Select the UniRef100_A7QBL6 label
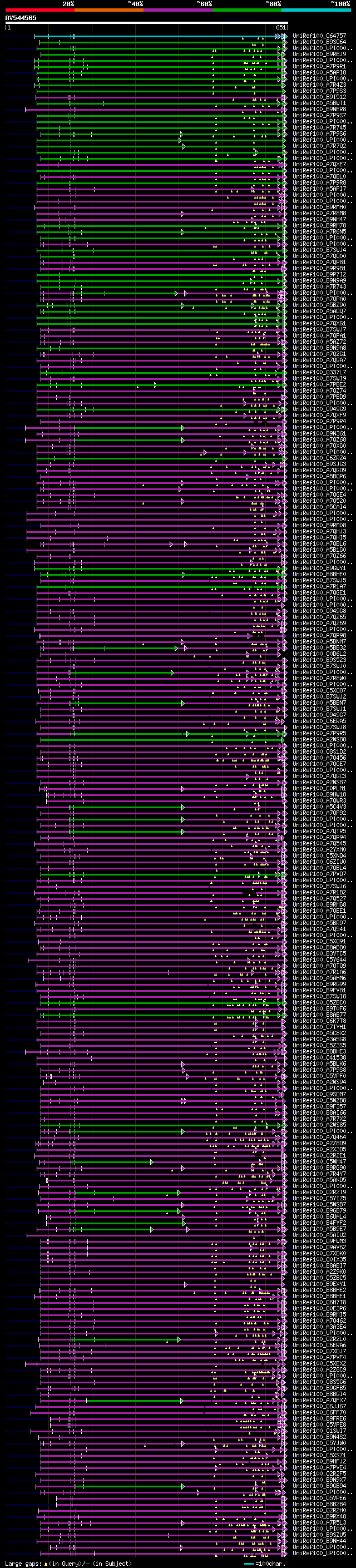The width and height of the screenshot is (356, 1568). (x=319, y=543)
